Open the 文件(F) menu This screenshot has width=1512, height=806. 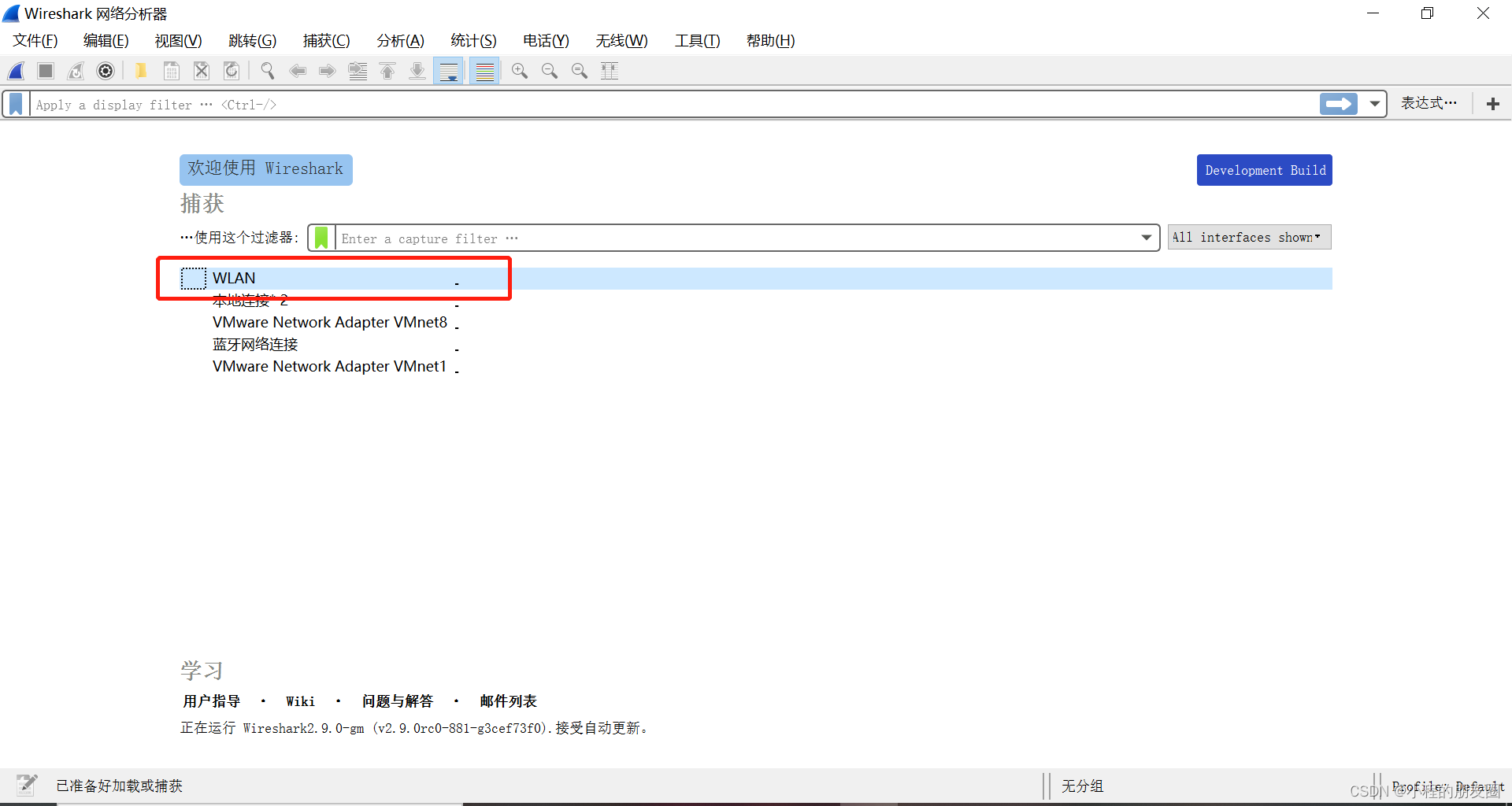tap(35, 41)
